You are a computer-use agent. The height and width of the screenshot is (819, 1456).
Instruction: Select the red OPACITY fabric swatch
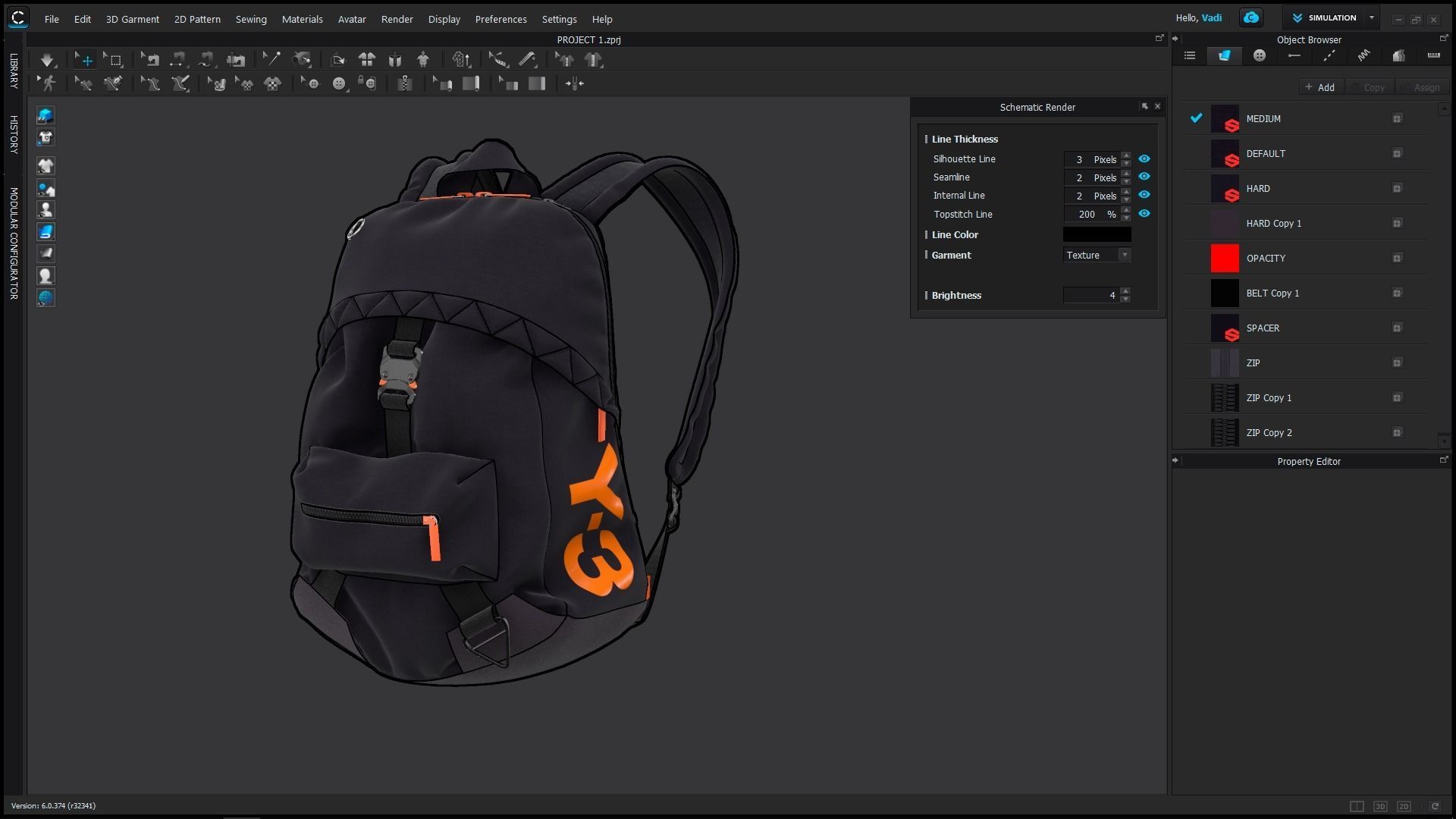(1225, 258)
